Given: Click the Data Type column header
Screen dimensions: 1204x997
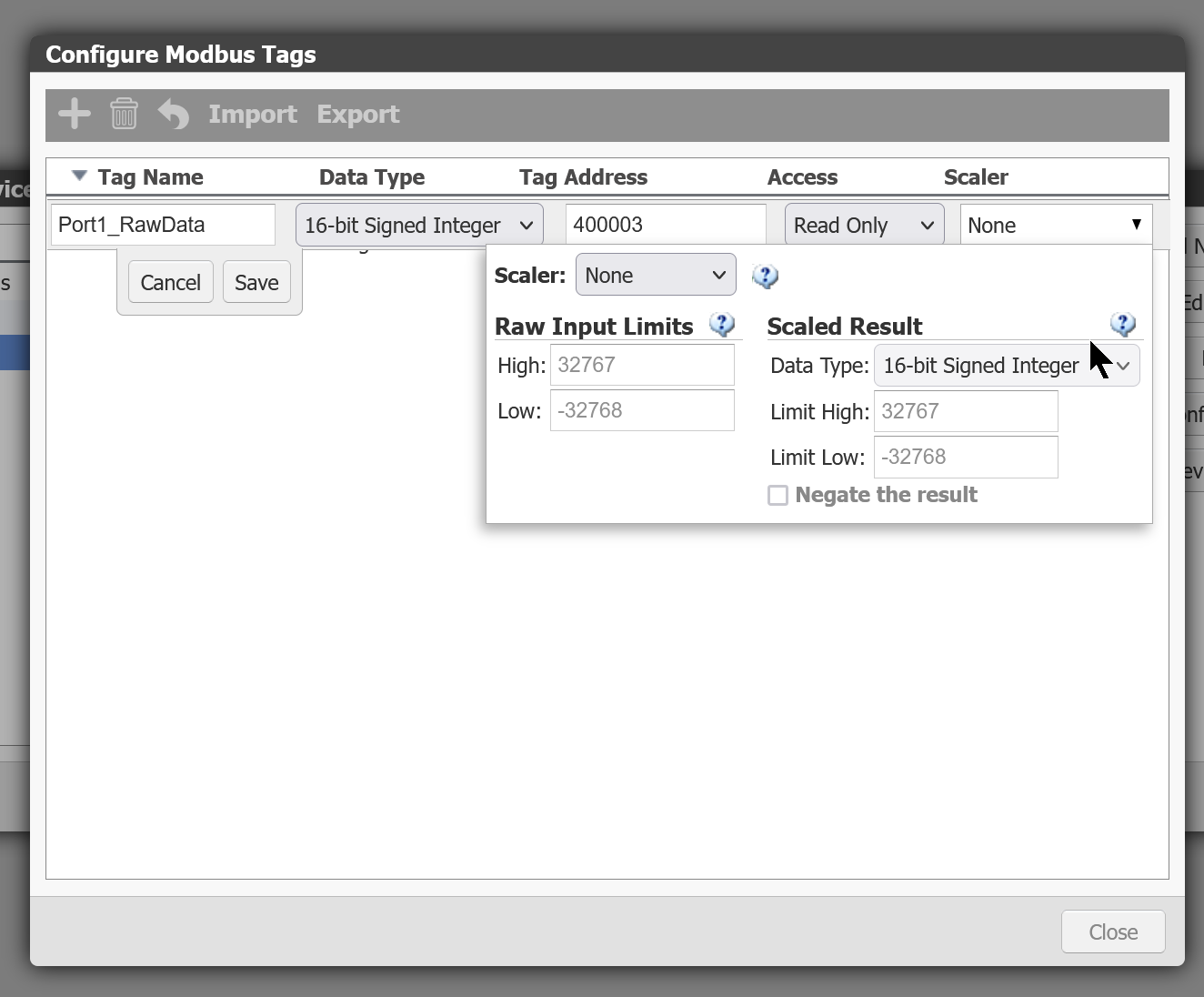Looking at the screenshot, I should [372, 176].
